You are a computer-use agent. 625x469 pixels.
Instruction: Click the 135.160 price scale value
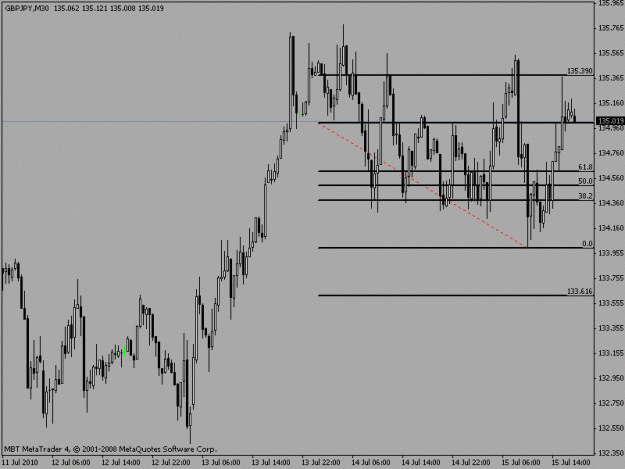(611, 103)
